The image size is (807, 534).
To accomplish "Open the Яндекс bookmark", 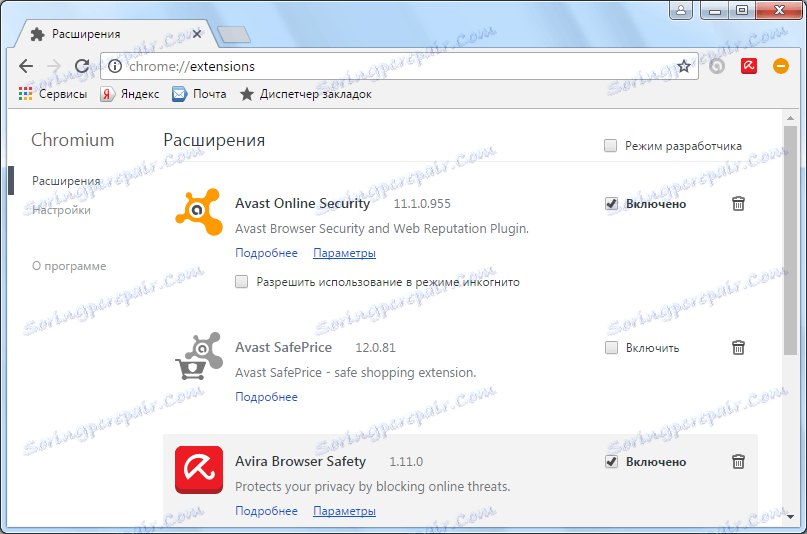I will [130, 94].
